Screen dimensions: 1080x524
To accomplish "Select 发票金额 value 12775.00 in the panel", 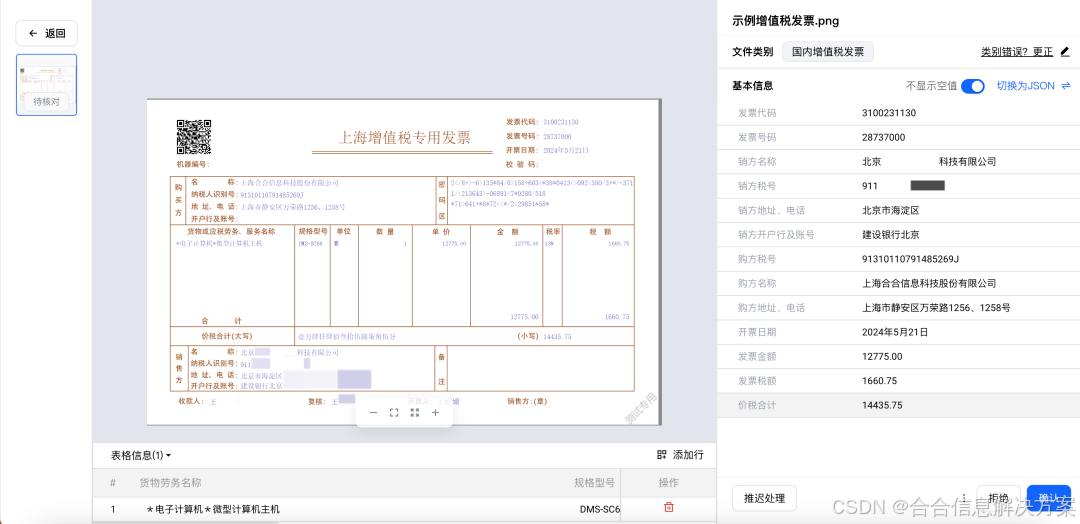I will (882, 356).
